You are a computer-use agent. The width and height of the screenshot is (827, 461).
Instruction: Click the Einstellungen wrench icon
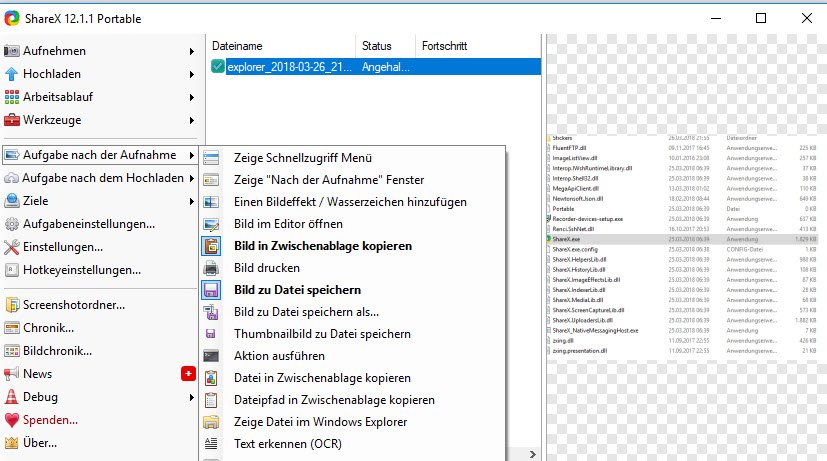[12, 247]
